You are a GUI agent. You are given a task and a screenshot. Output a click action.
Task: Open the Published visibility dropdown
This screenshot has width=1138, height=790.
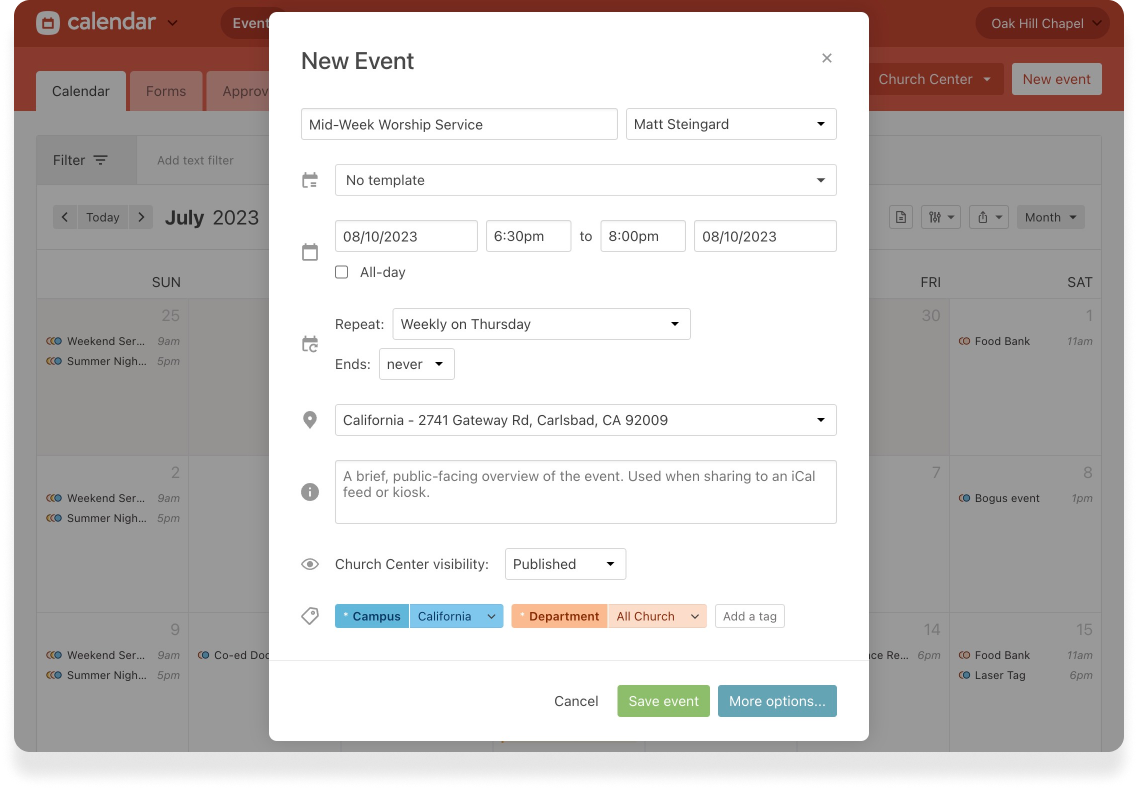click(x=565, y=564)
